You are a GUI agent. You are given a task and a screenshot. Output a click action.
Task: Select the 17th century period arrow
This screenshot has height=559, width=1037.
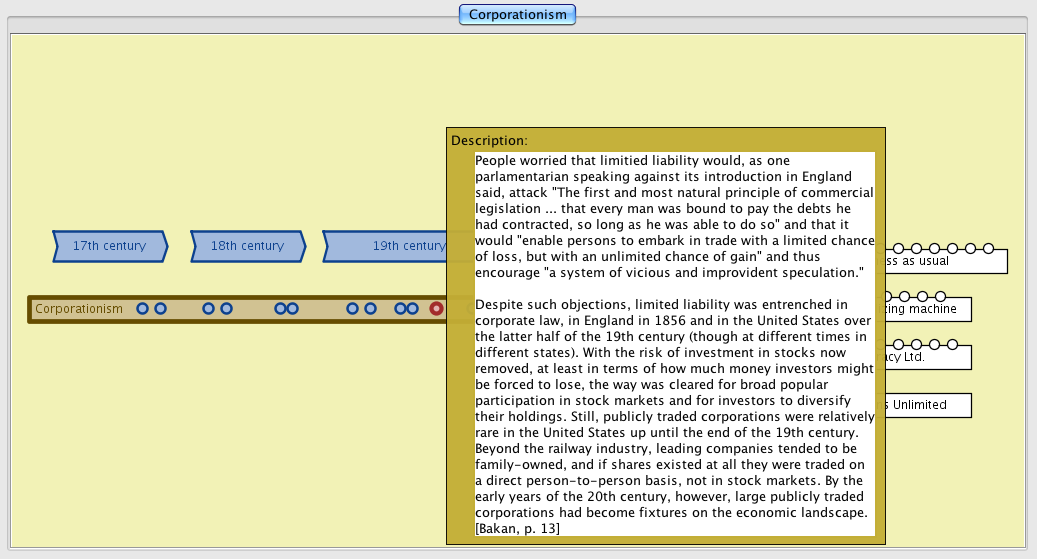[x=110, y=246]
